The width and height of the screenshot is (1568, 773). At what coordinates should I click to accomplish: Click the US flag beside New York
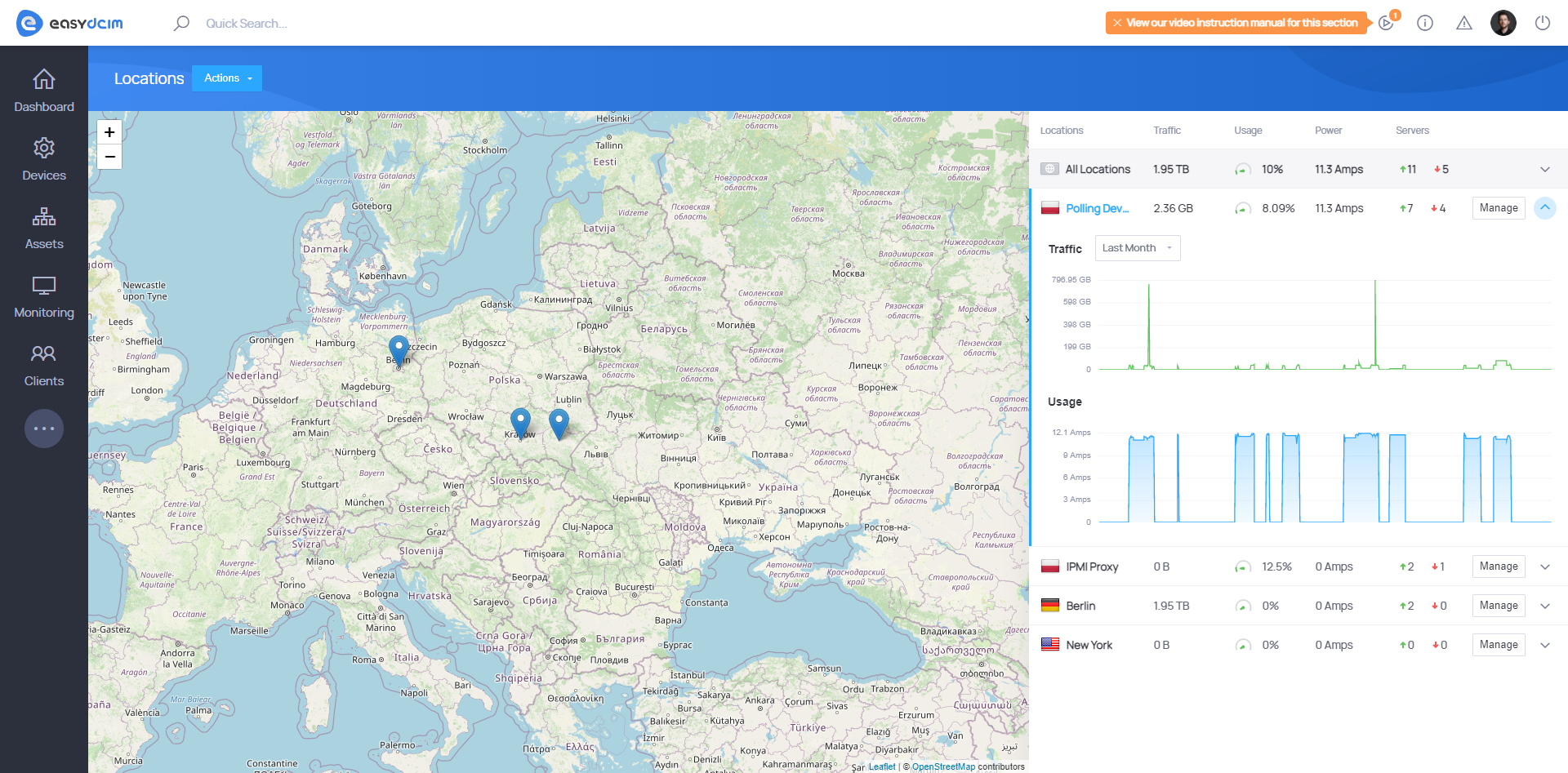pyautogui.click(x=1050, y=645)
